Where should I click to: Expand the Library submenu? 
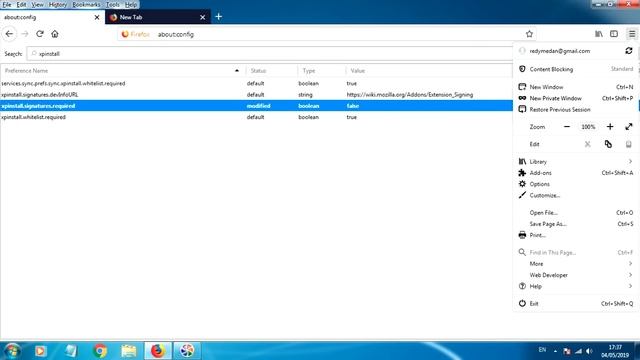pyautogui.click(x=576, y=162)
